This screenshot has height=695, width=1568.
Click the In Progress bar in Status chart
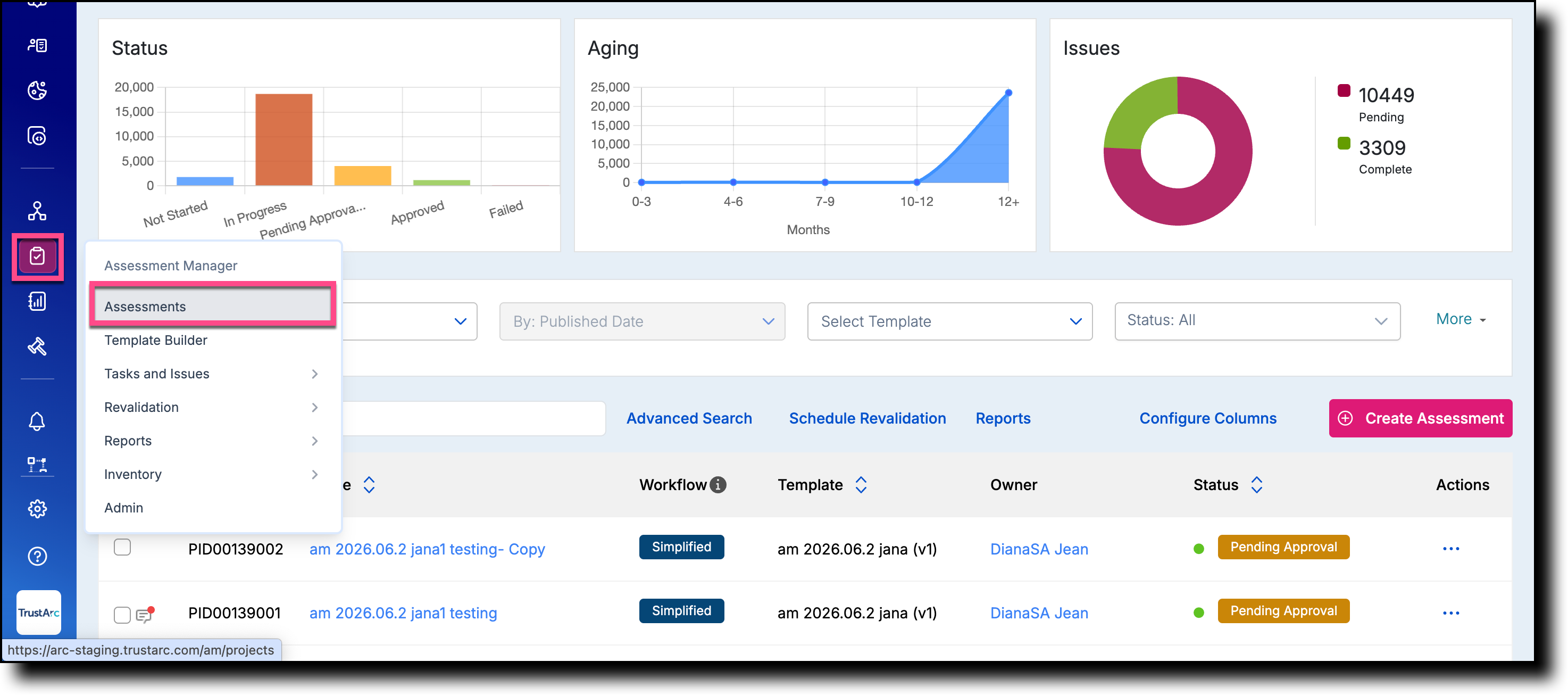(283, 139)
